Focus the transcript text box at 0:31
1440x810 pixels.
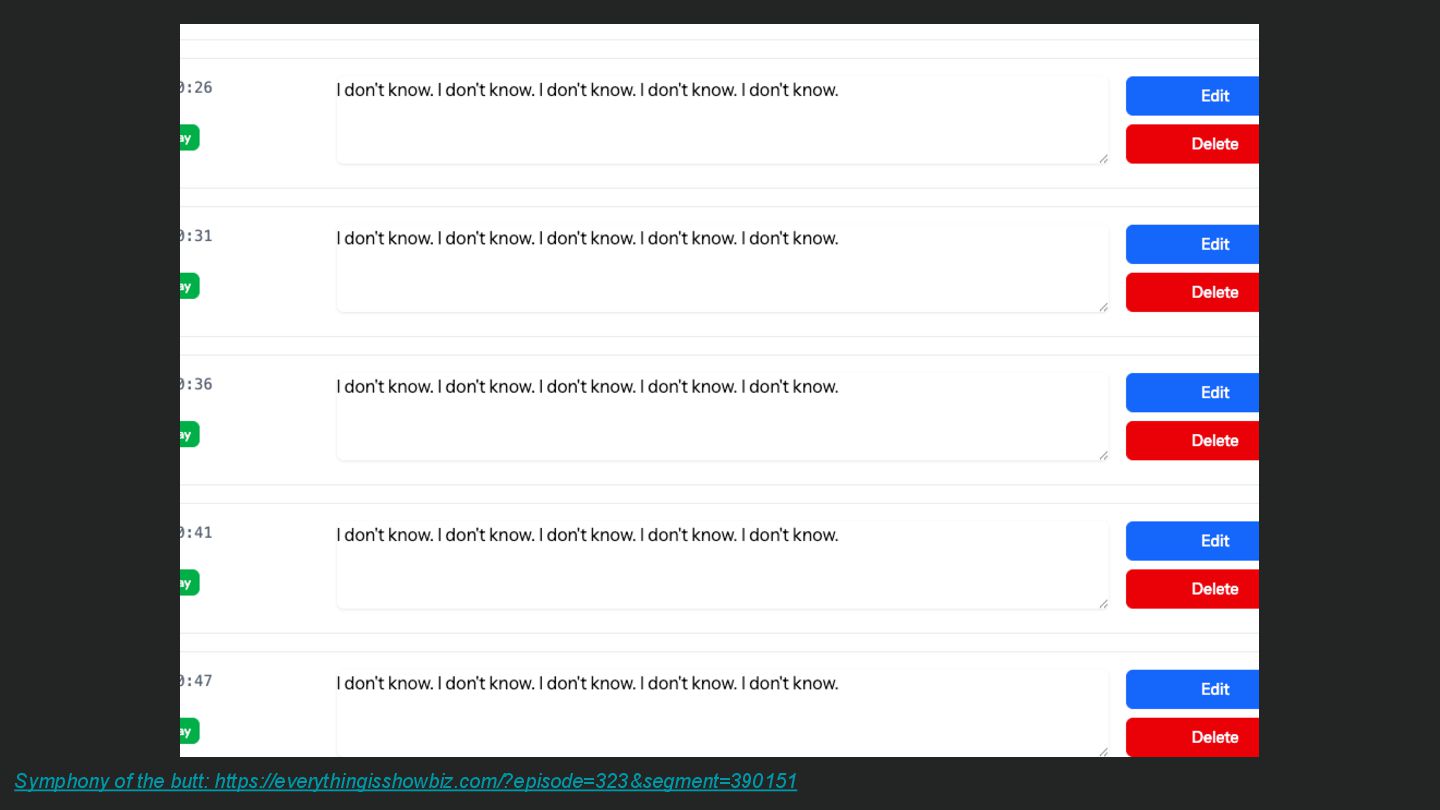[x=722, y=268]
